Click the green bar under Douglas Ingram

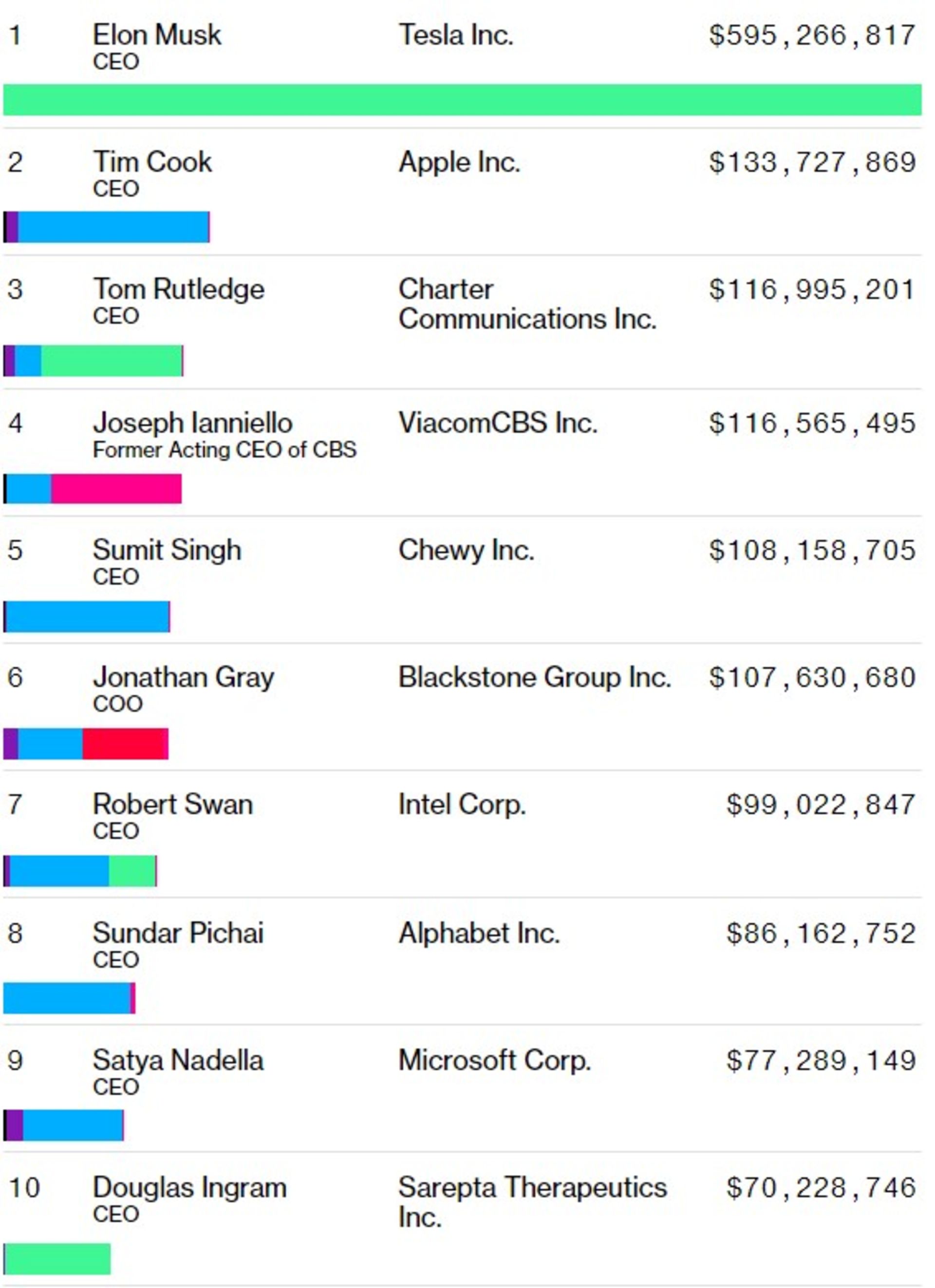point(57,1259)
